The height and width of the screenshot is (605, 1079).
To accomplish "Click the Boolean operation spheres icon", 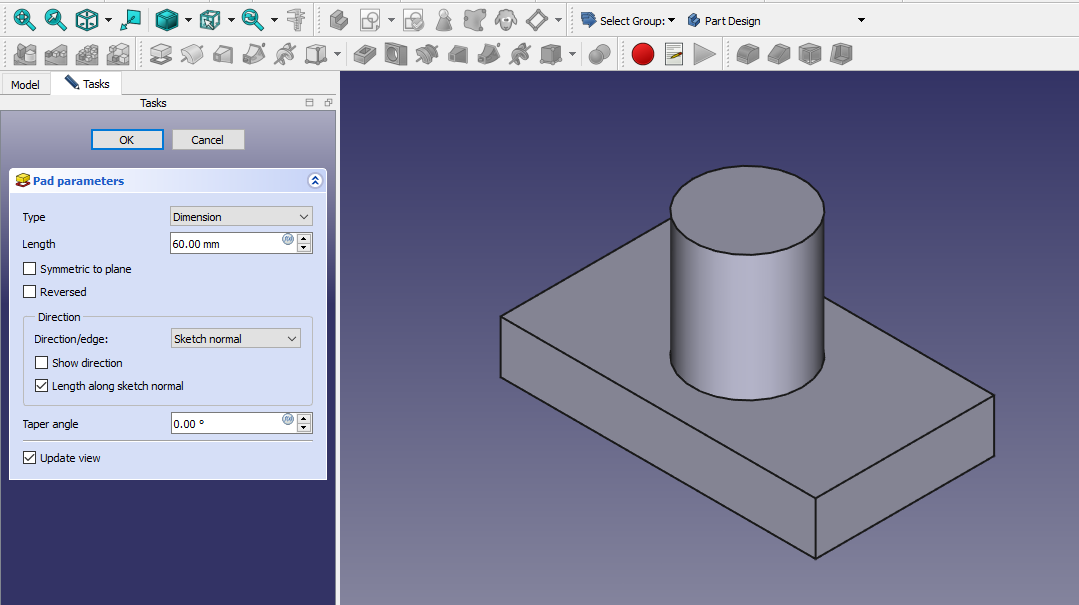I will tap(599, 54).
